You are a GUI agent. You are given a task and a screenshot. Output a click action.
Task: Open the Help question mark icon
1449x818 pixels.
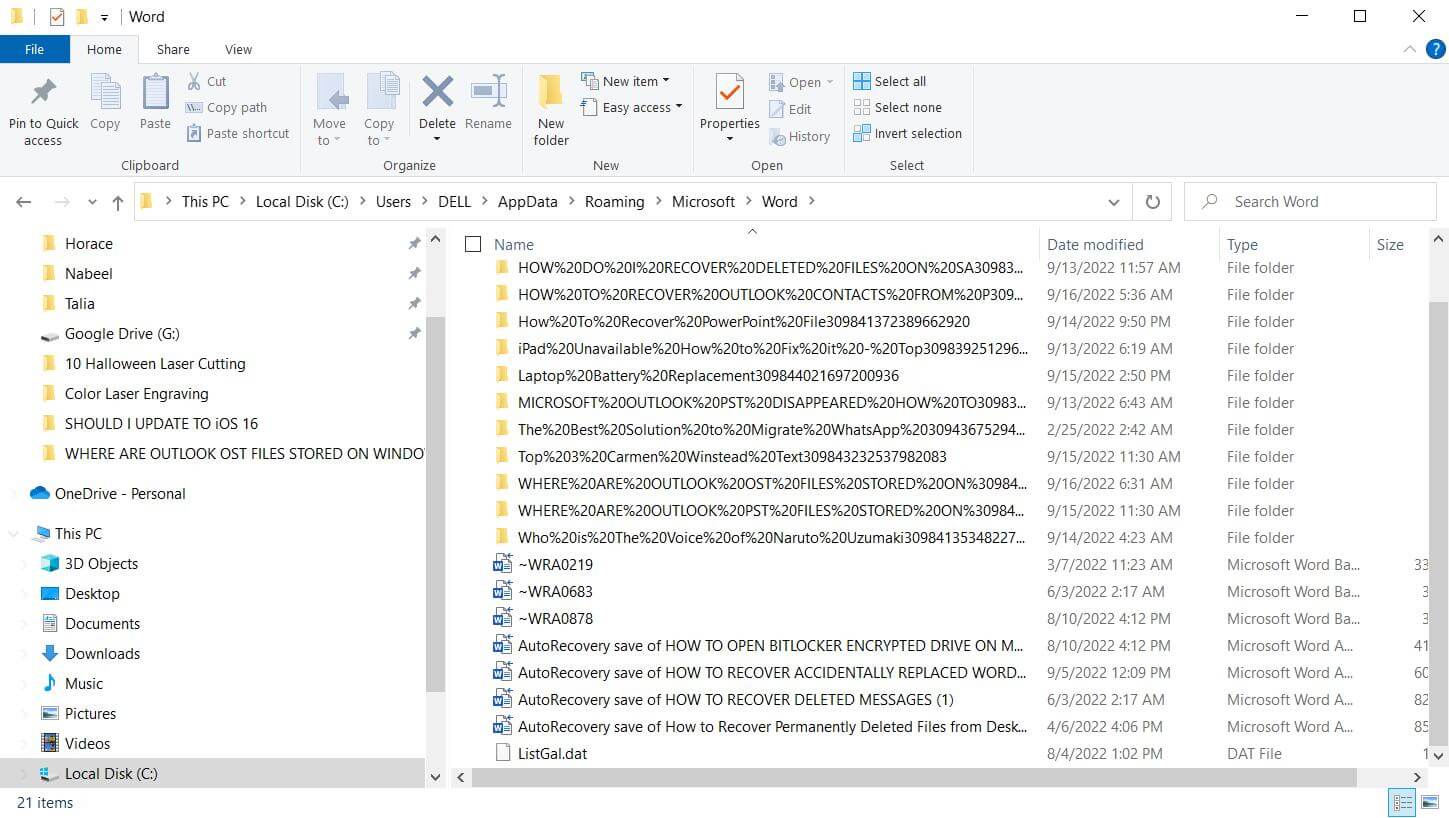click(x=1434, y=49)
